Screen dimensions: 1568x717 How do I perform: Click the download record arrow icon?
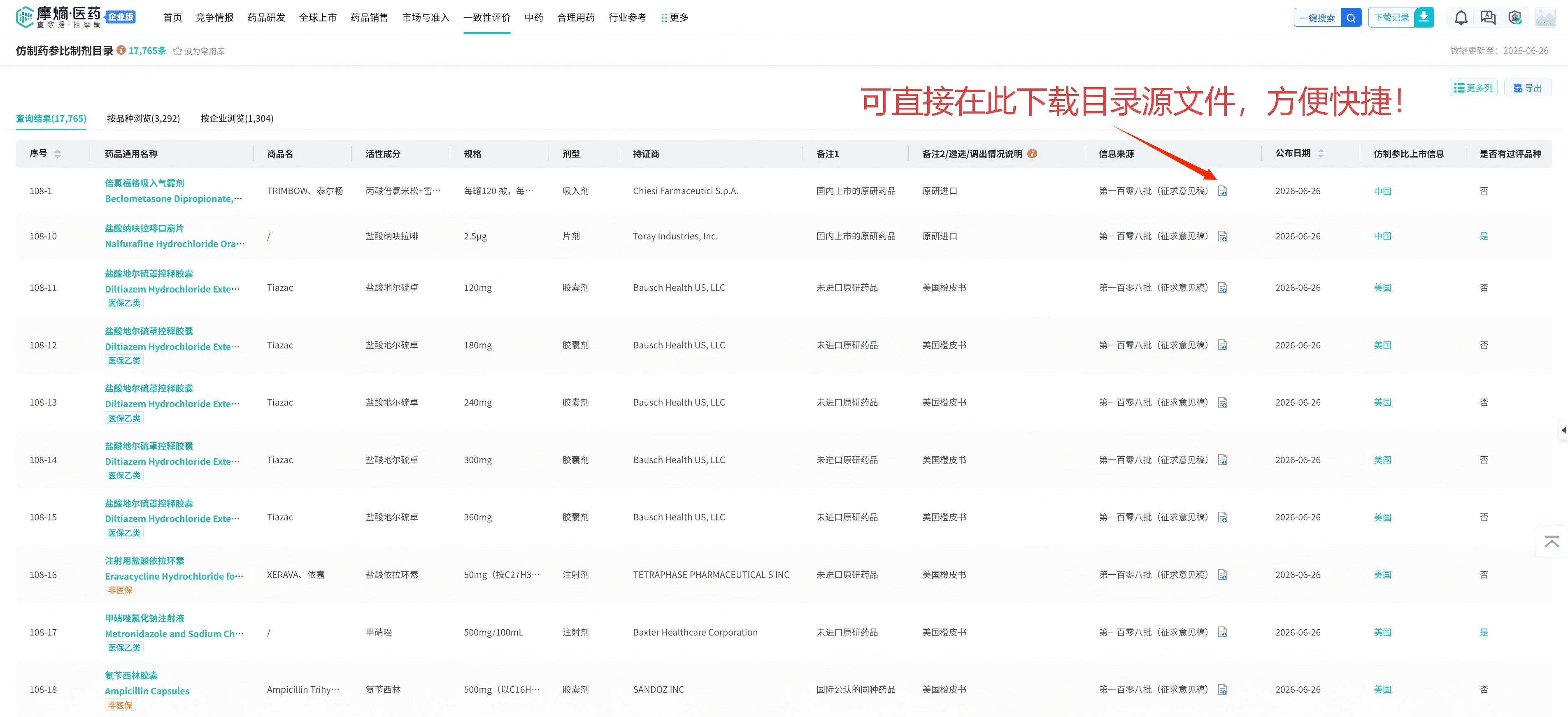[1424, 17]
